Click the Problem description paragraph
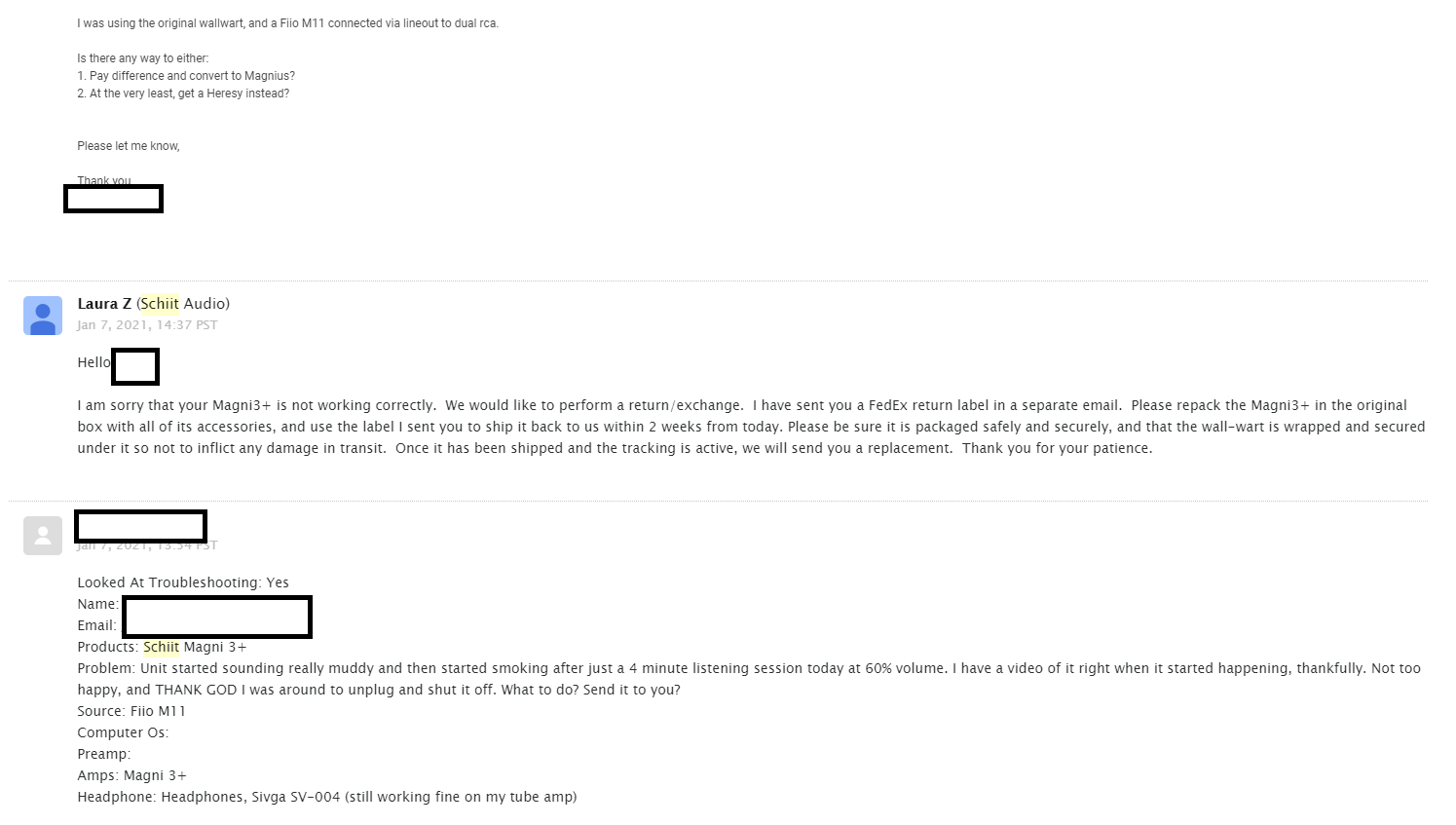Image resolution: width=1456 pixels, height=825 pixels. 749,679
